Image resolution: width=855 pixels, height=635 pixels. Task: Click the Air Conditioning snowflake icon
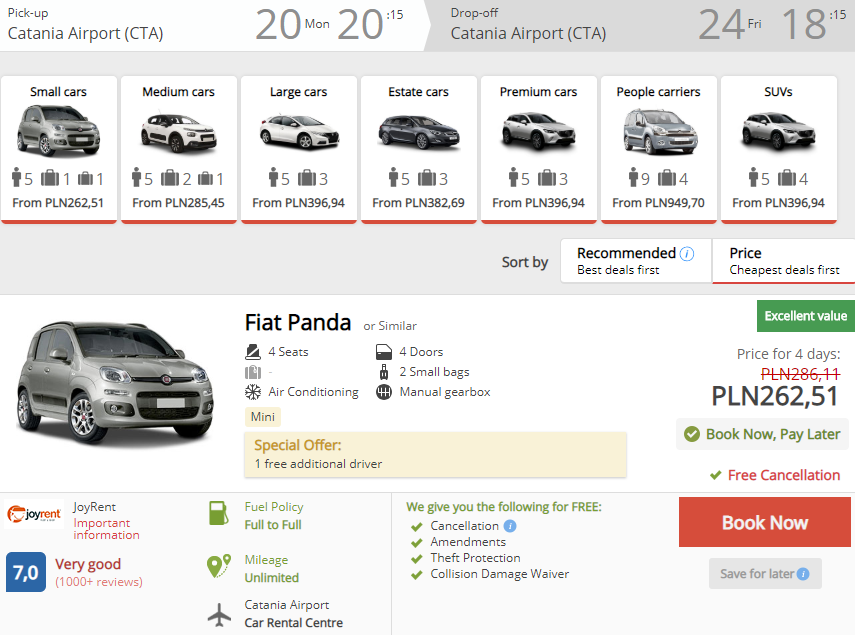[x=252, y=392]
